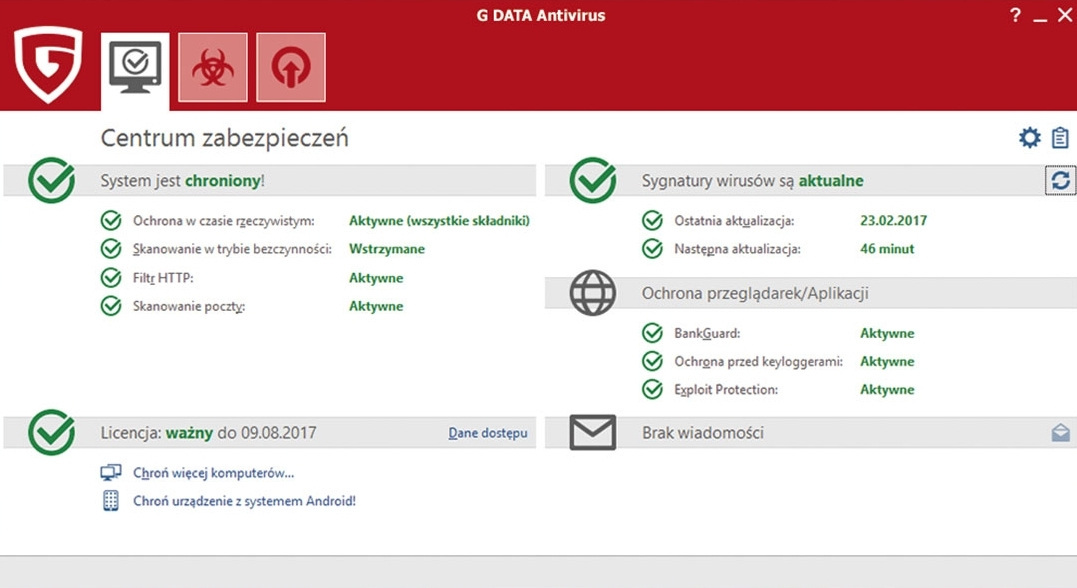Switch to the virus protection biohazard tab
The height and width of the screenshot is (588, 1077).
[213, 66]
